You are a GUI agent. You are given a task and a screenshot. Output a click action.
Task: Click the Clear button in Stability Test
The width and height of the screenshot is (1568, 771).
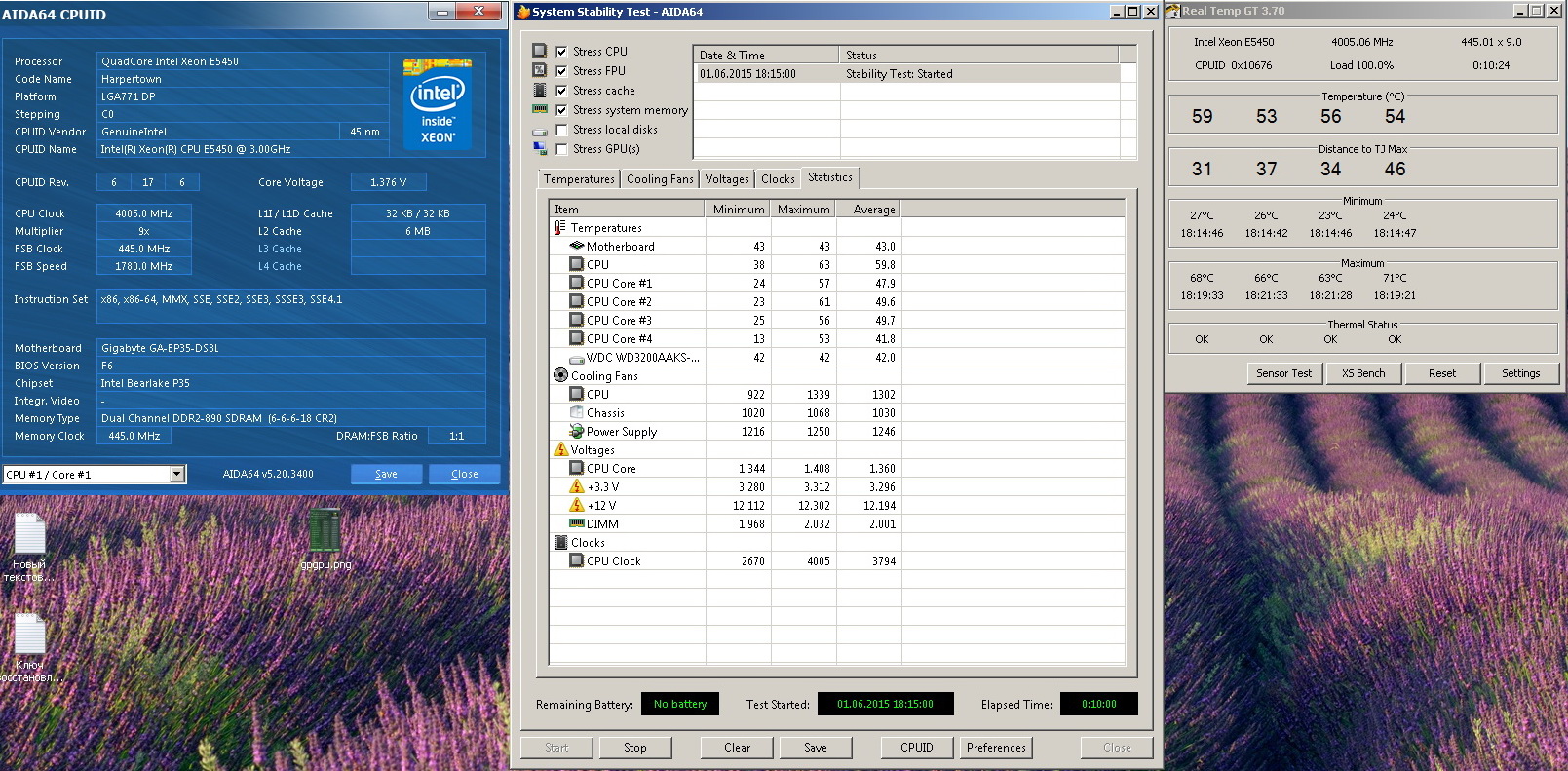coord(737,748)
